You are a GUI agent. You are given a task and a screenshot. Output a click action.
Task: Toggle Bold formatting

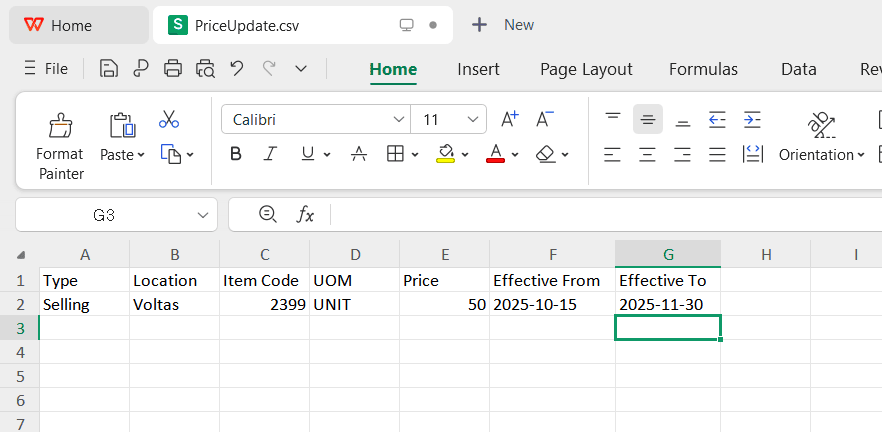[x=236, y=154]
